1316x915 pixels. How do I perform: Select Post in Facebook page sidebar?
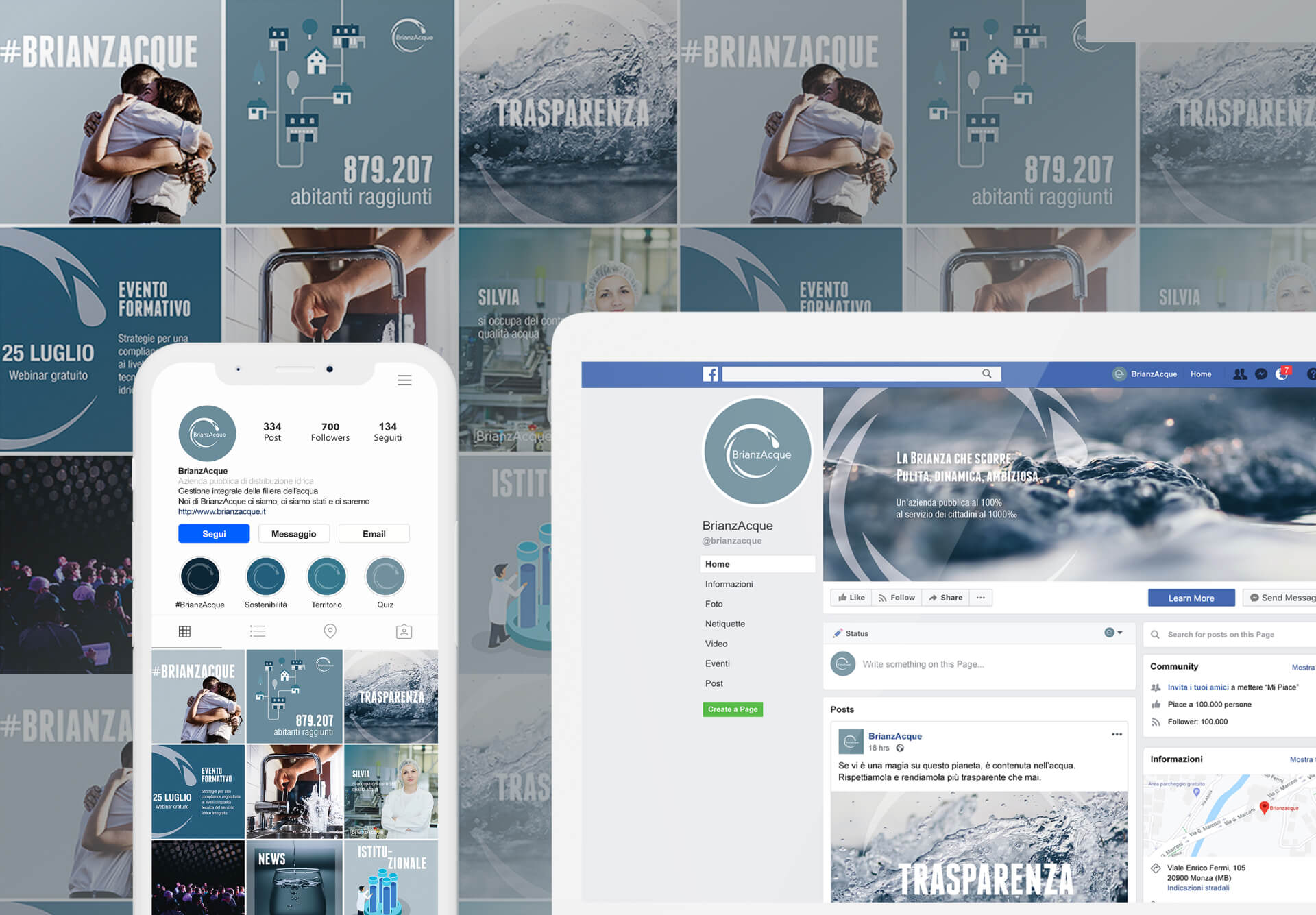click(714, 683)
